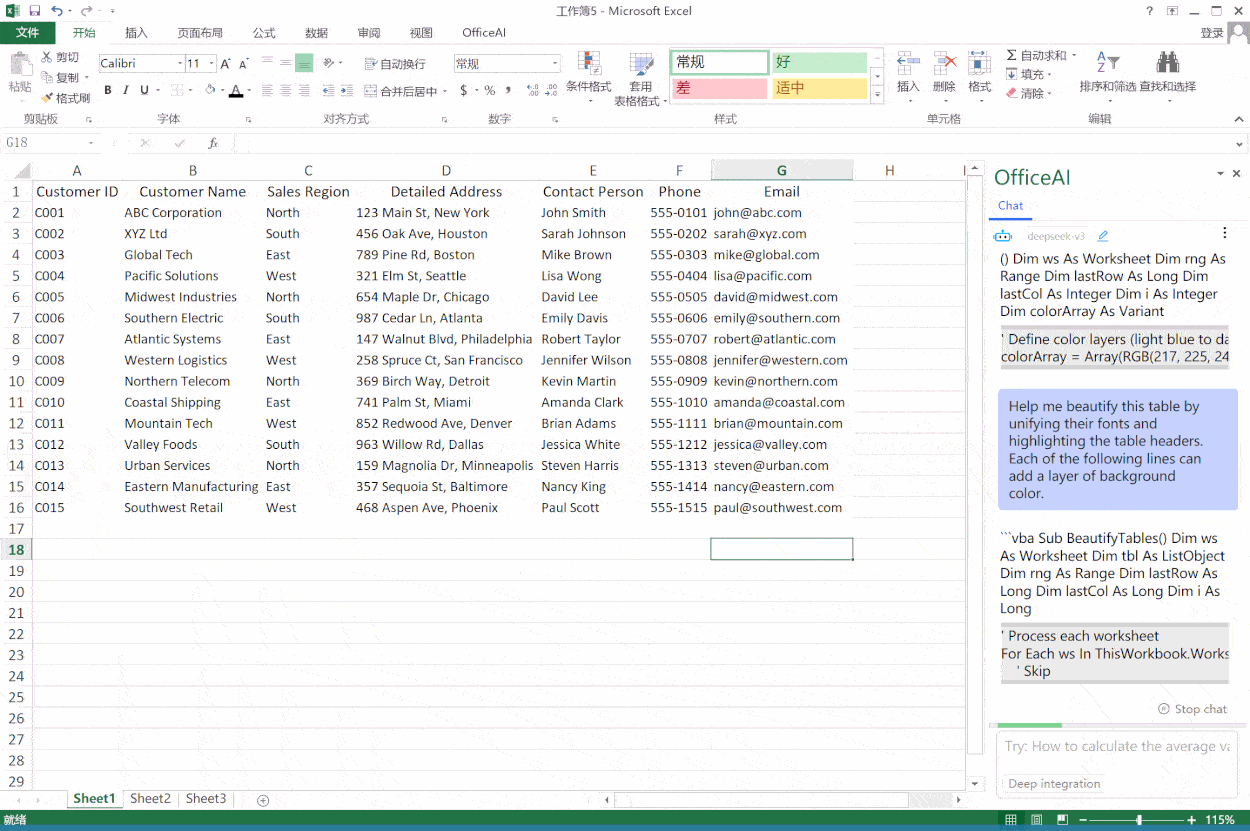Expand the number format 常规 combo box
The width and height of the screenshot is (1250, 831).
[555, 64]
